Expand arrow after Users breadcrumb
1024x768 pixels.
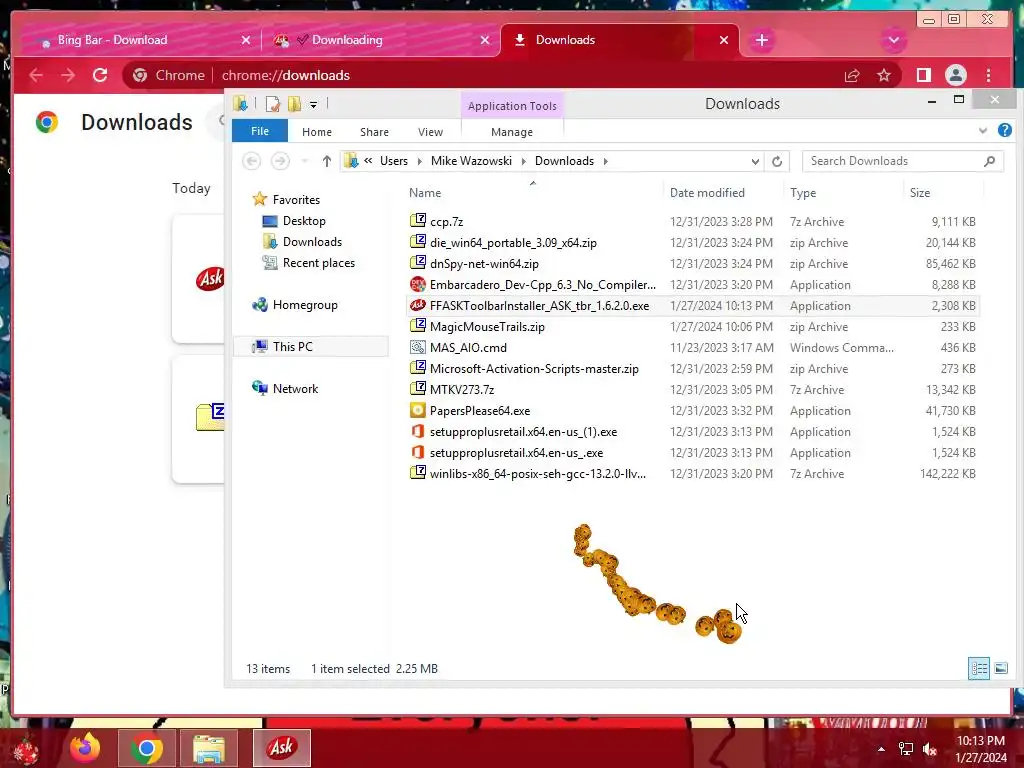coord(419,161)
